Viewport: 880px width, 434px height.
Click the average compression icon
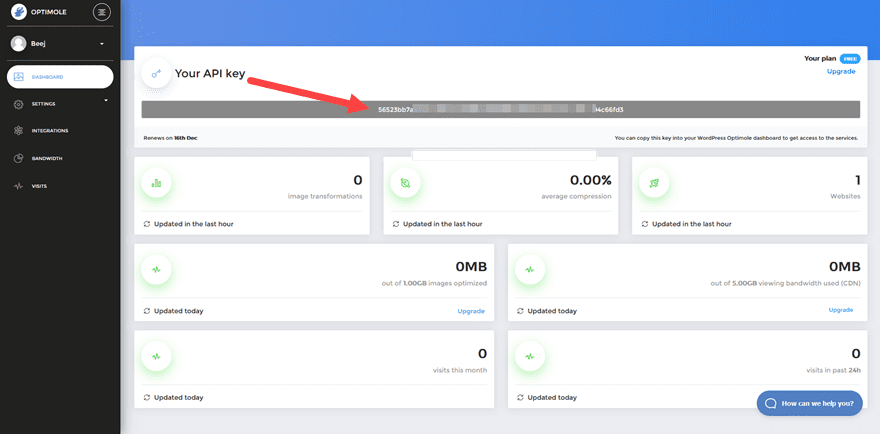coord(405,183)
